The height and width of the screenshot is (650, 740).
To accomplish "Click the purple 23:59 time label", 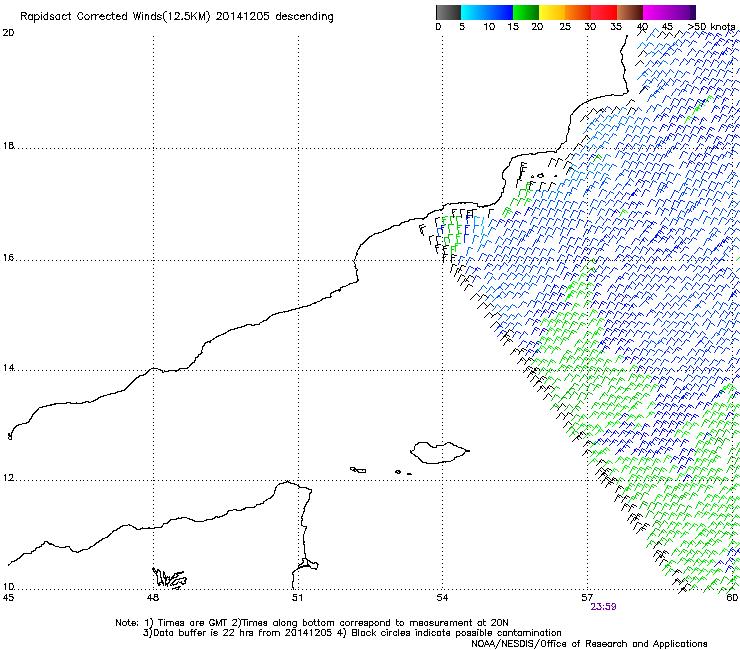I will pyautogui.click(x=603, y=607).
